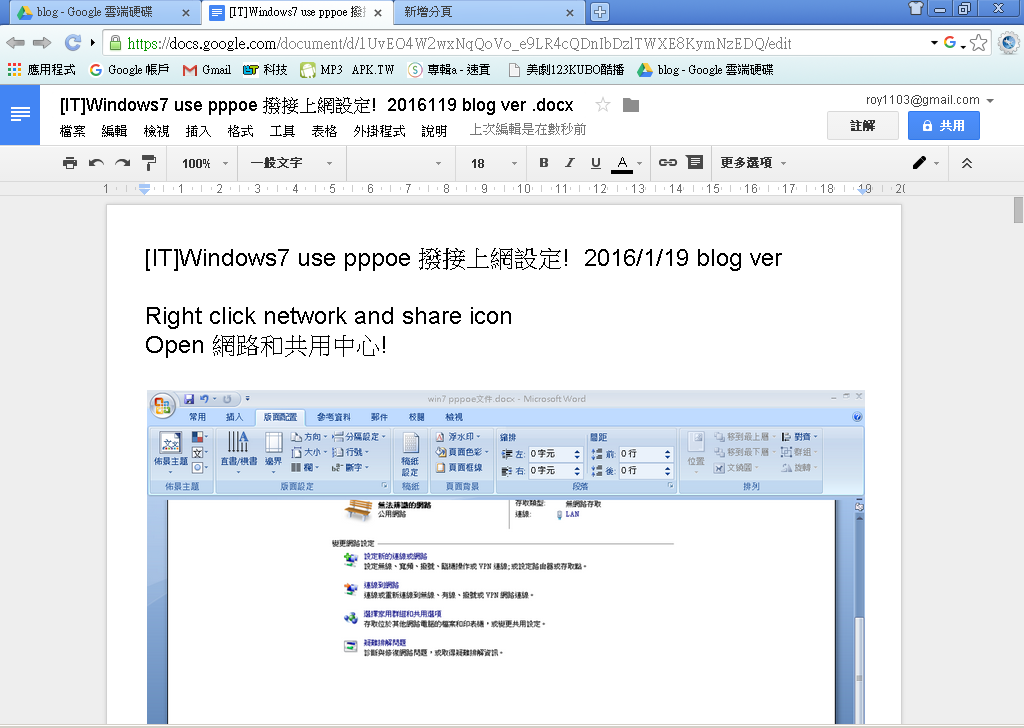1024x728 pixels.
Task: Click the browser extension icon beside address bar
Action: pyautogui.click(x=1009, y=43)
